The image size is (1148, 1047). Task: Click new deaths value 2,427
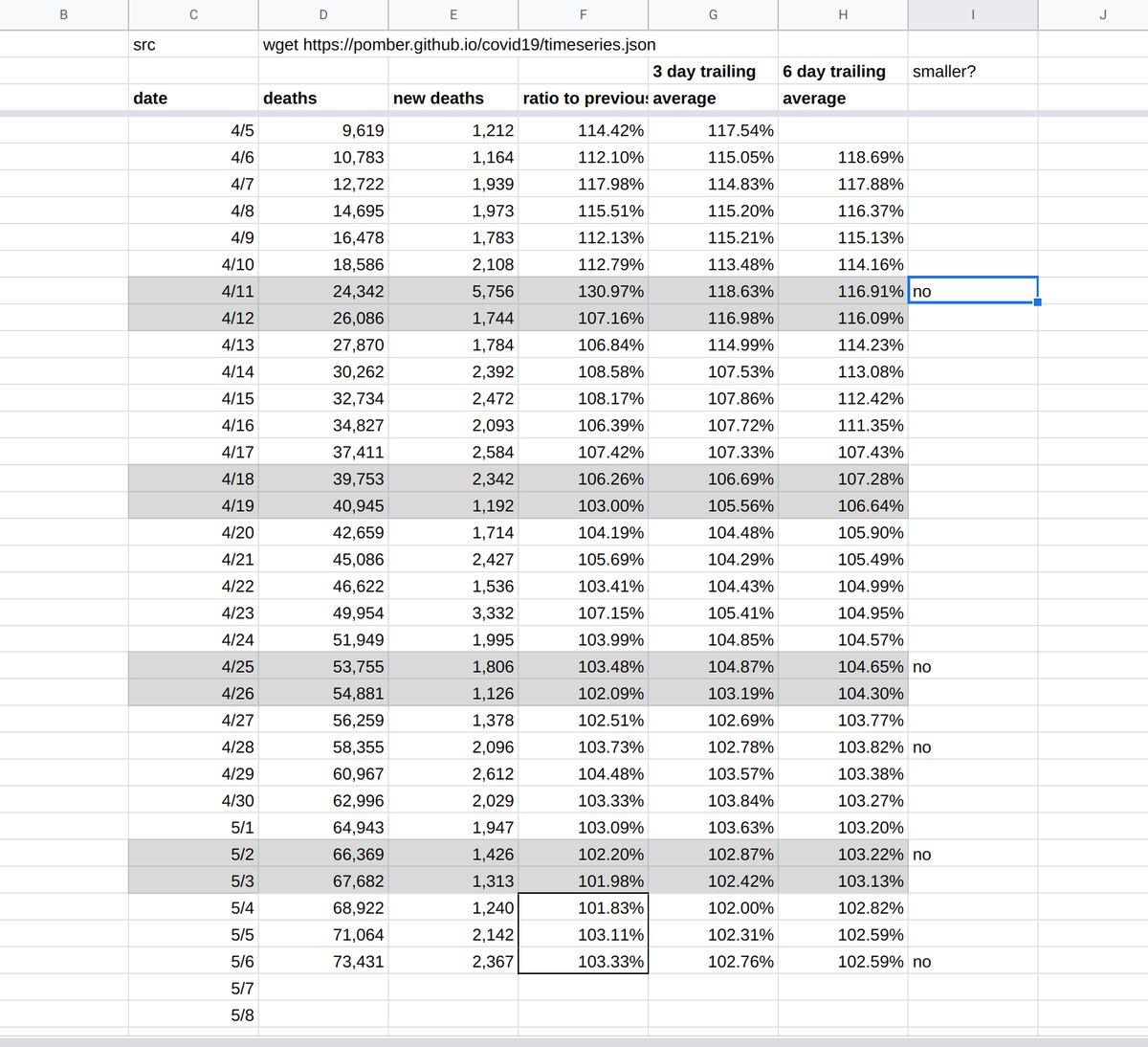tap(453, 559)
